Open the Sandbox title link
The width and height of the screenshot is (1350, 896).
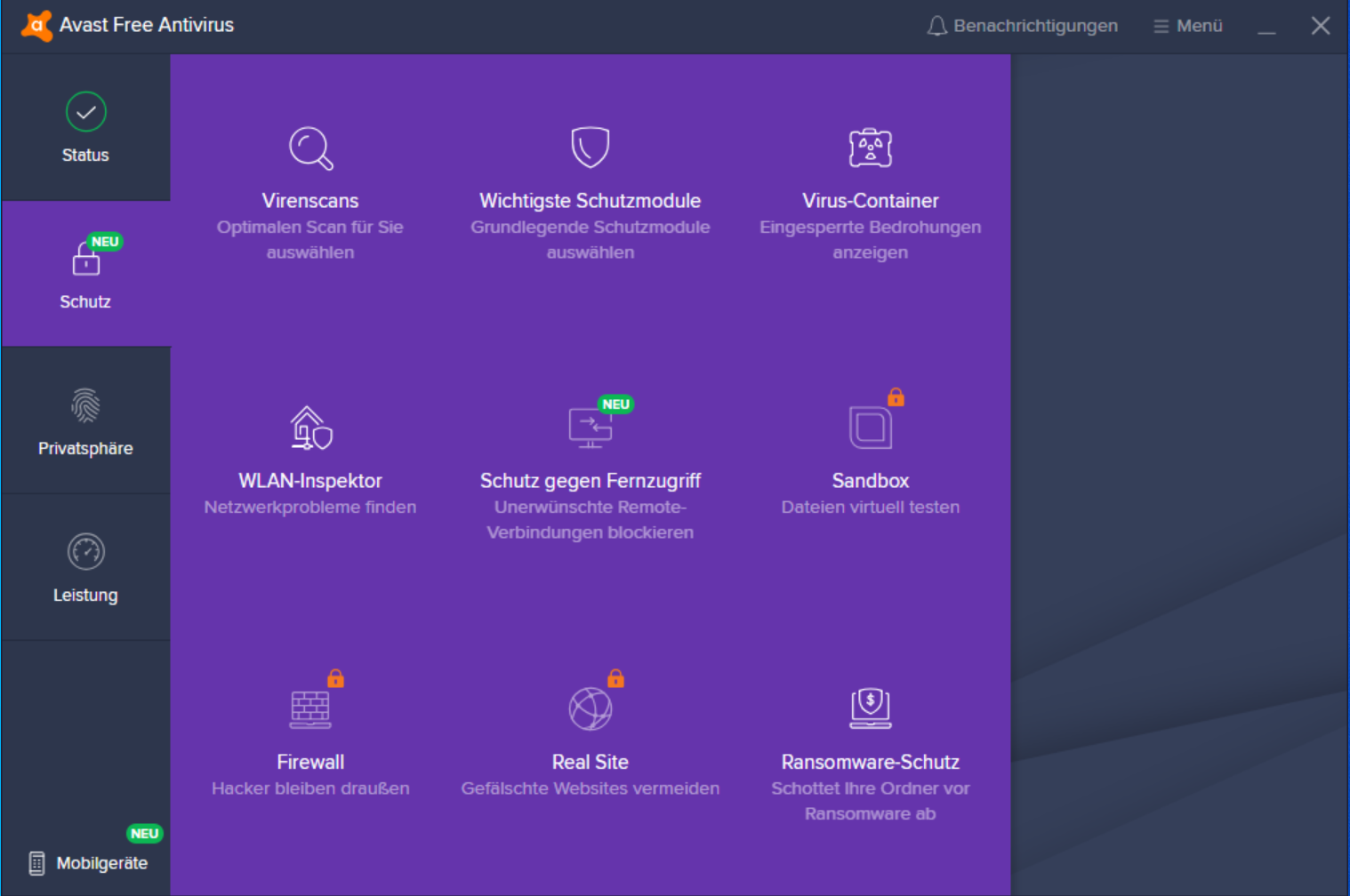(871, 481)
